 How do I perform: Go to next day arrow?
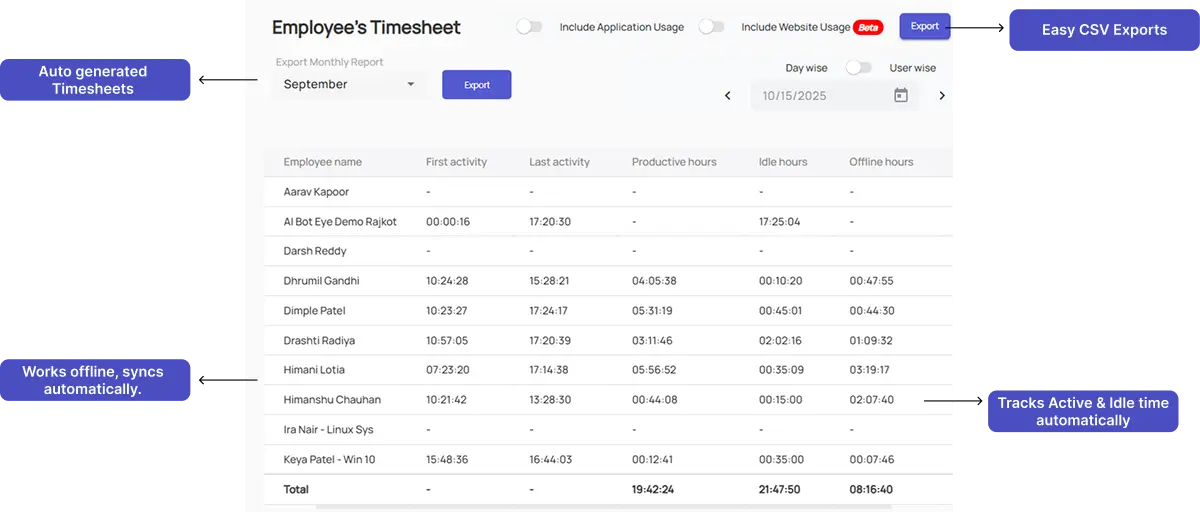pyautogui.click(x=941, y=96)
